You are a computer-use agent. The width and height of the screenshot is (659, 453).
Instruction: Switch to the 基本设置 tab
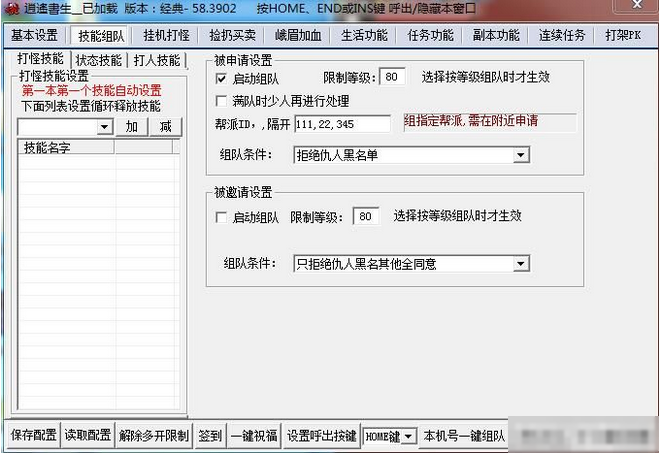point(34,36)
